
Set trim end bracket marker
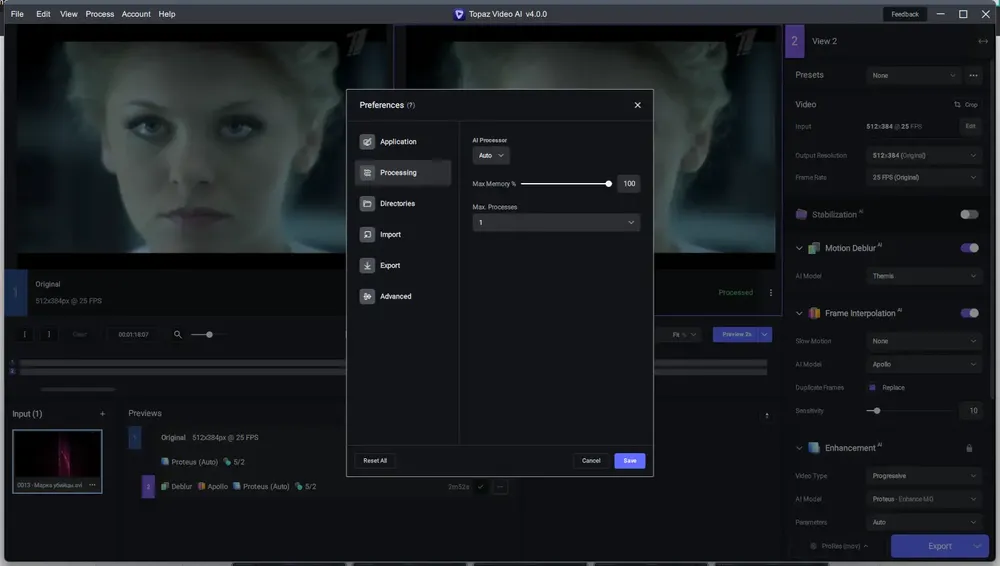click(x=48, y=334)
